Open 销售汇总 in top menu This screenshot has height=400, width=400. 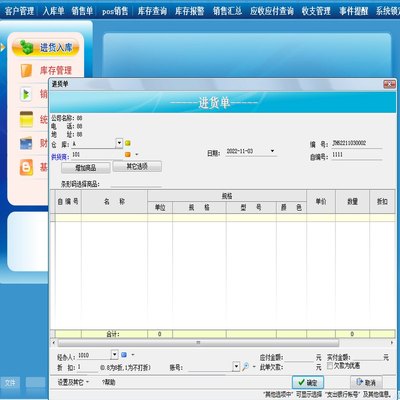click(227, 11)
